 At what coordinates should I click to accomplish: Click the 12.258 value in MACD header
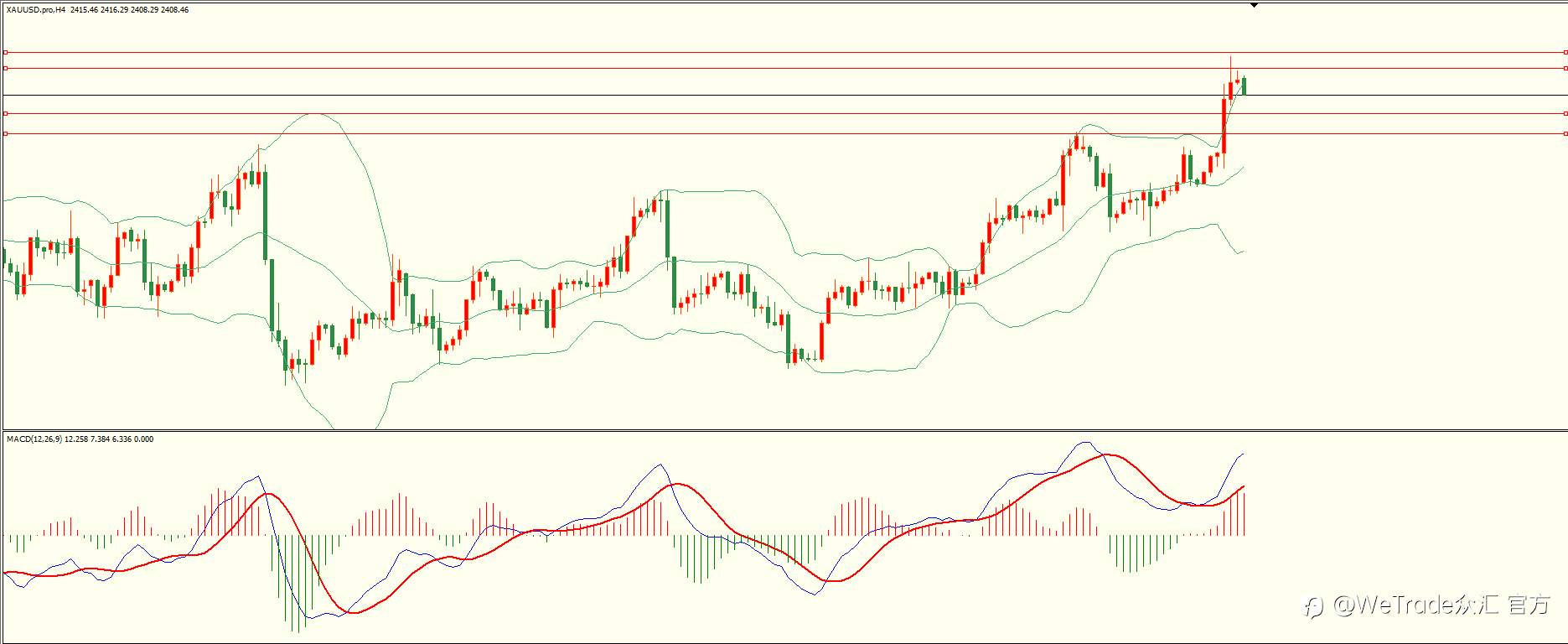(75, 439)
